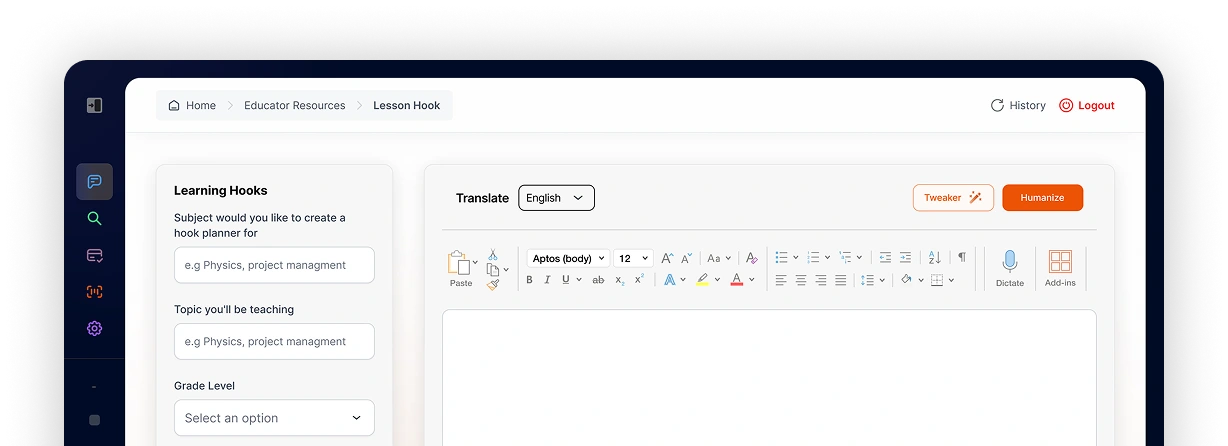Sort text A to Z

934,258
